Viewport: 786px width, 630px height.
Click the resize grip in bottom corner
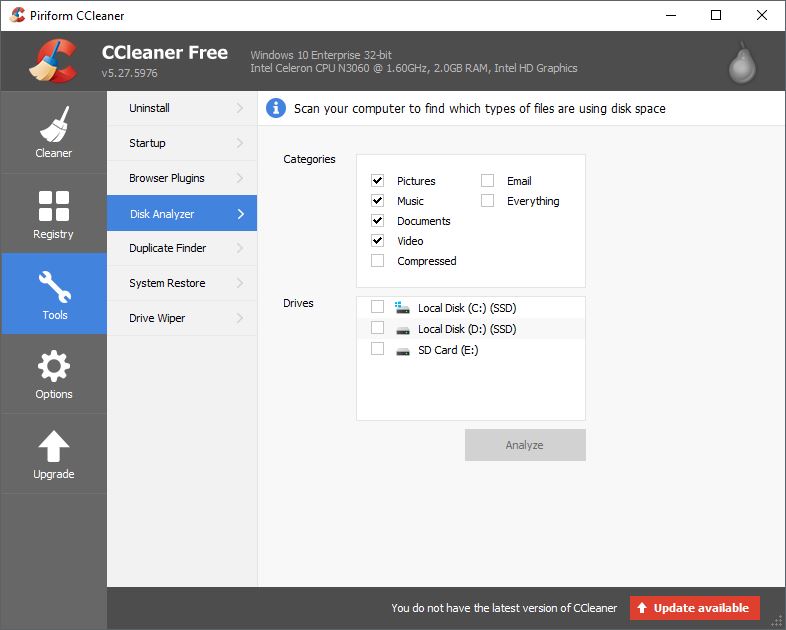pyautogui.click(x=777, y=621)
